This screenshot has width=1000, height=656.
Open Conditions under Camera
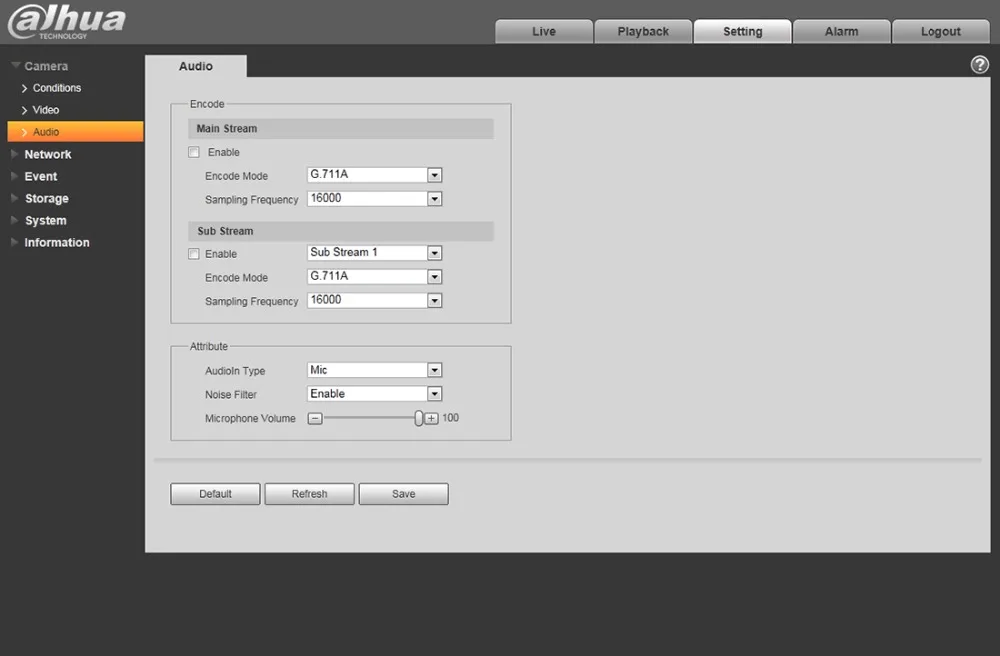point(51,88)
